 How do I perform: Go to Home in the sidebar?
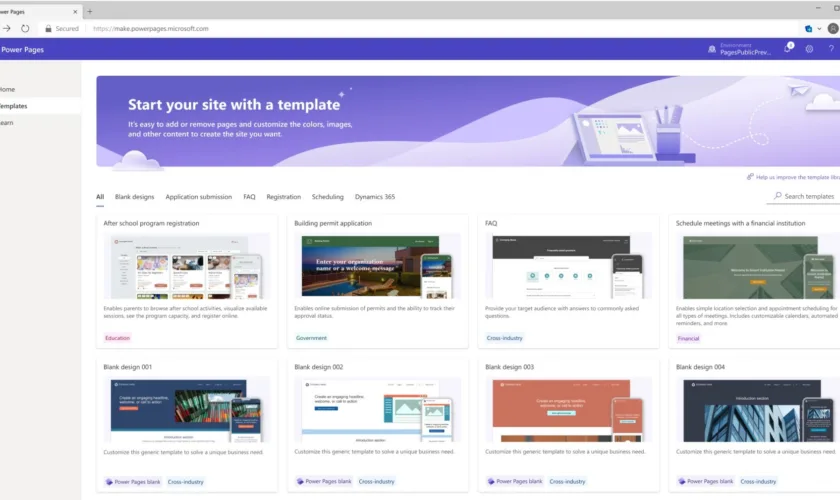(38, 89)
